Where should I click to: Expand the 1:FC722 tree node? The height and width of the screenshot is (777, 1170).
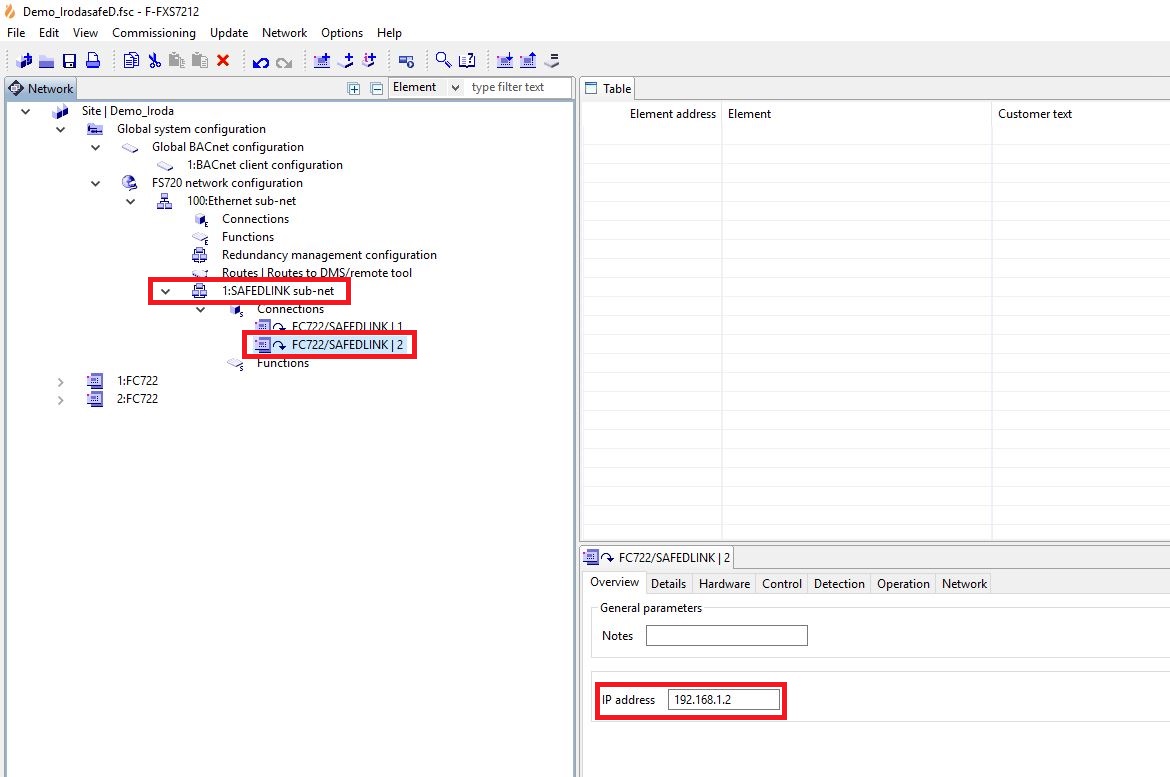[x=60, y=381]
